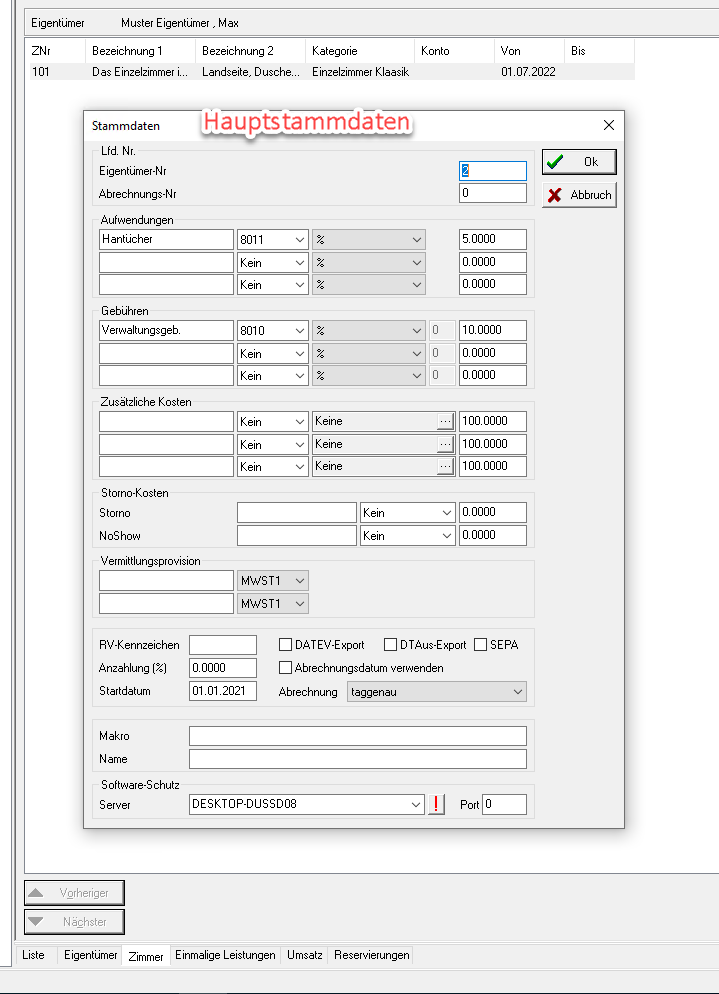Image resolution: width=719 pixels, height=994 pixels.
Task: Open the 8010 account dropdown for Verwaltungsgeb.
Action: pyautogui.click(x=273, y=330)
